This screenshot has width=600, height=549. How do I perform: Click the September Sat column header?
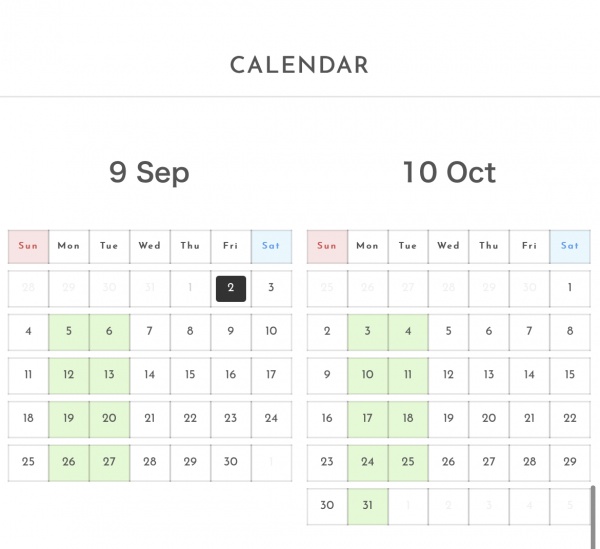click(271, 246)
